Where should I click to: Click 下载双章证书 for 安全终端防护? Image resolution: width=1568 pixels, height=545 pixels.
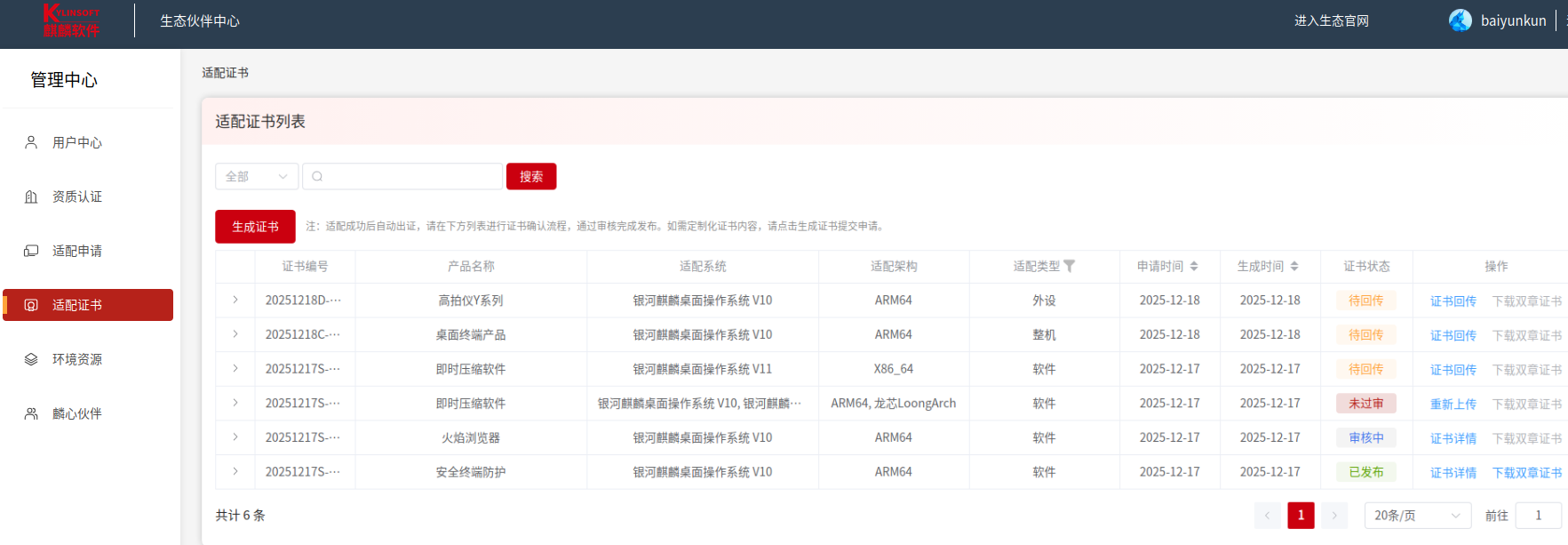point(1526,473)
